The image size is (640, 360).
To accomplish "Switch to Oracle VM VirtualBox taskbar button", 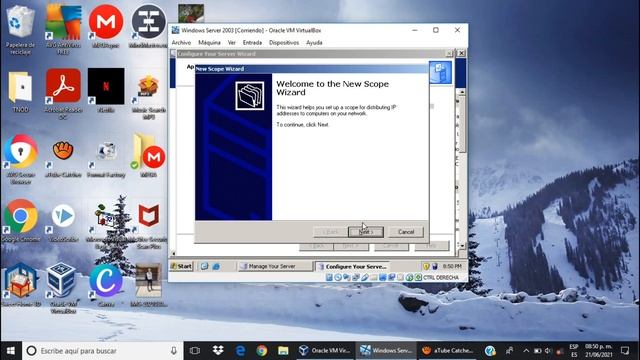I will pyautogui.click(x=324, y=351).
